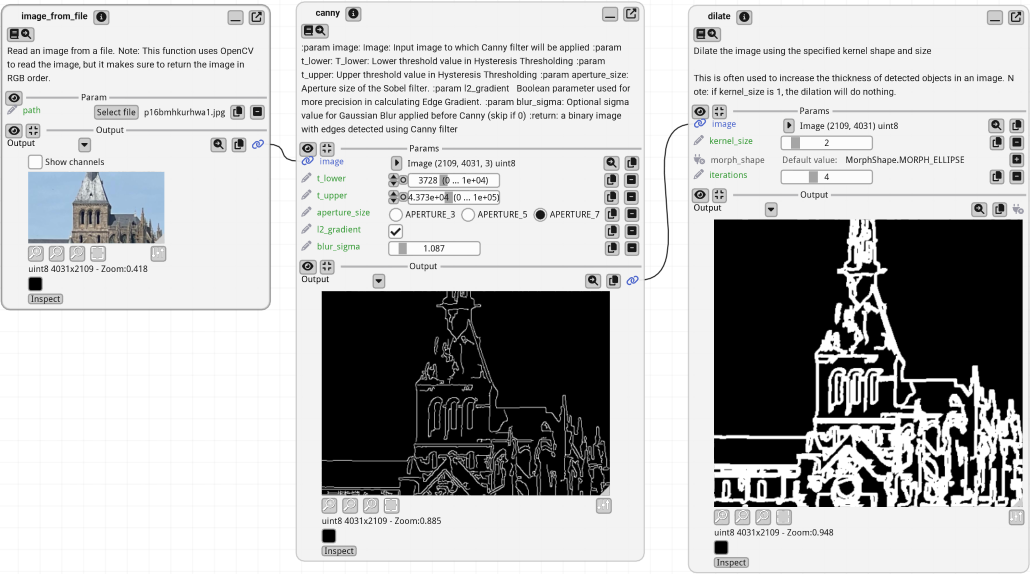Toggle visibility of the dilate Params section
This screenshot has height=574, width=1030.
pos(700,111)
